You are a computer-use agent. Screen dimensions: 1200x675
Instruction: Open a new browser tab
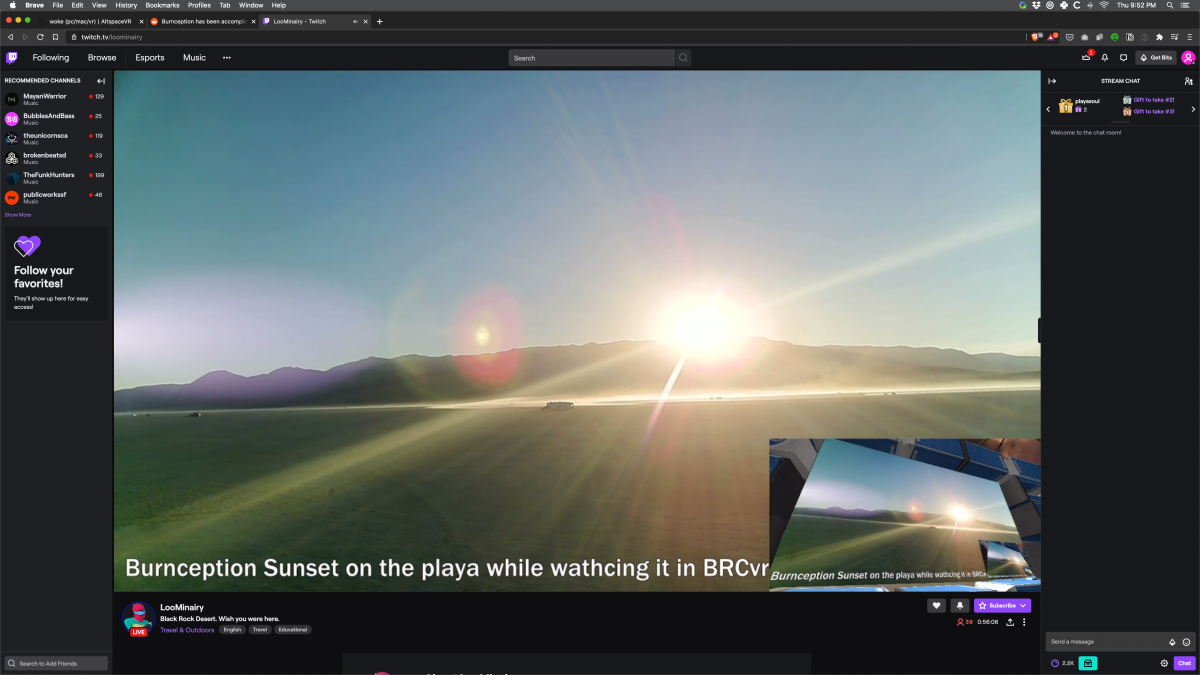click(x=379, y=21)
